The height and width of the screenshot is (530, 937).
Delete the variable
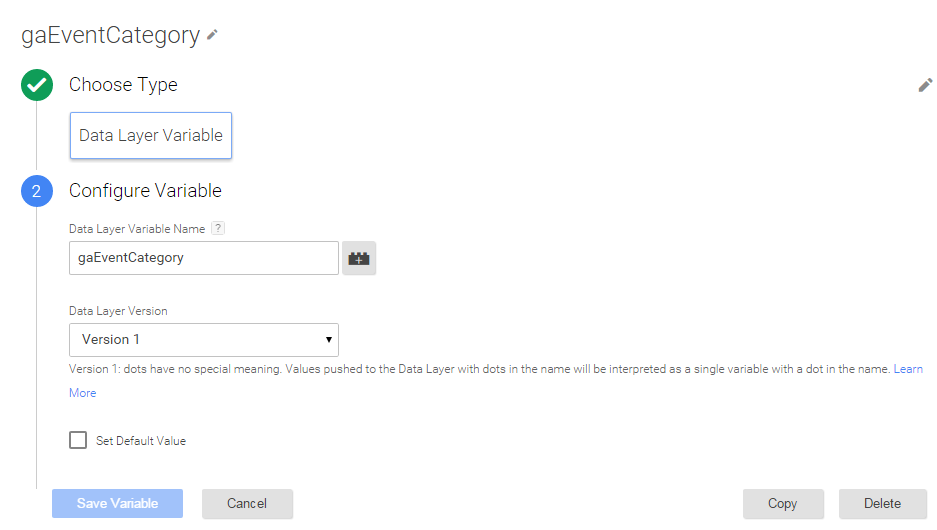[883, 504]
